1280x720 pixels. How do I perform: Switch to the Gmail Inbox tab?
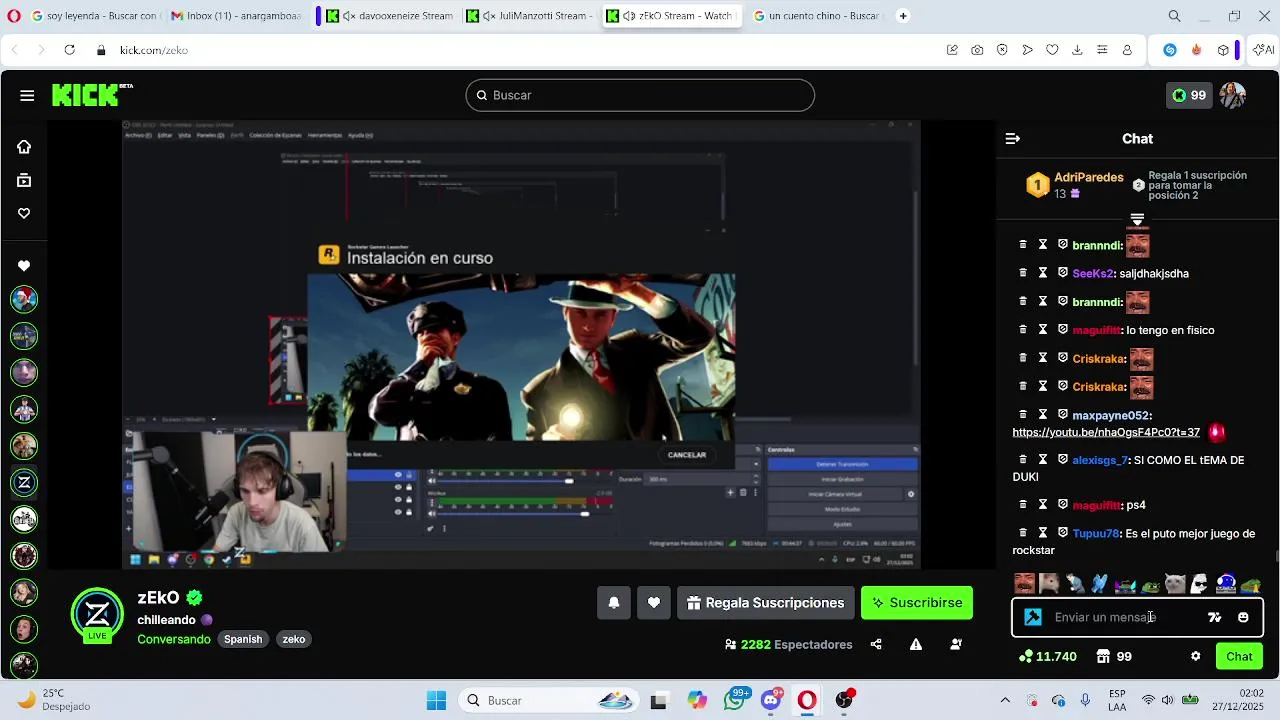pos(234,16)
